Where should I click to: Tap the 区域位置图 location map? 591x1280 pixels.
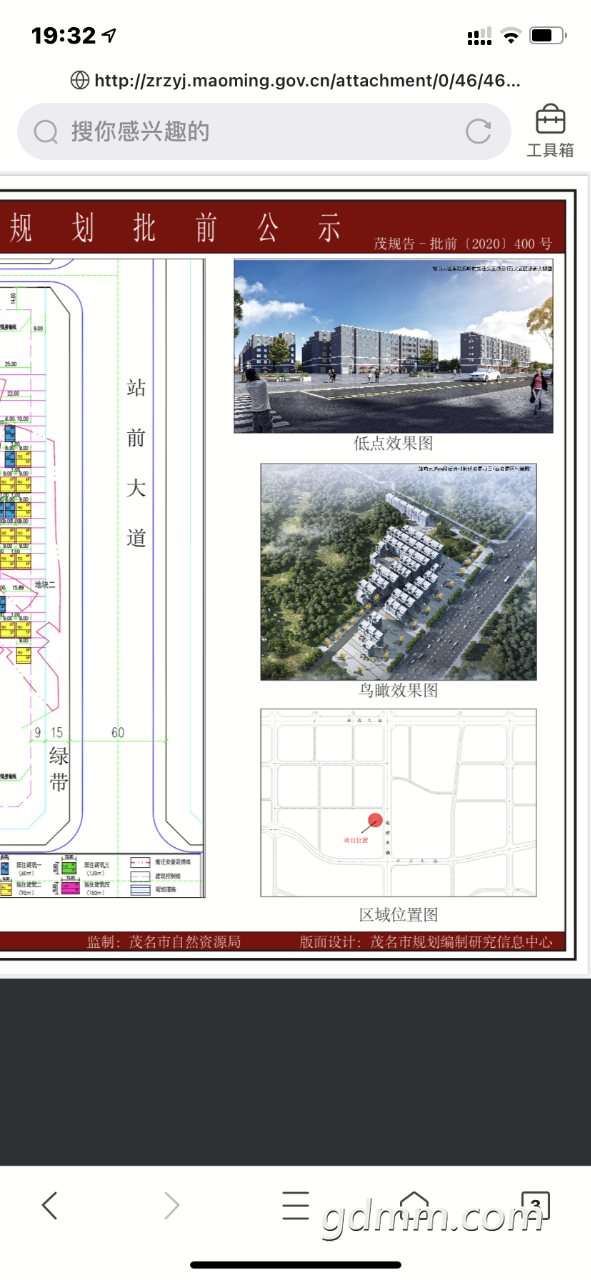coord(398,803)
